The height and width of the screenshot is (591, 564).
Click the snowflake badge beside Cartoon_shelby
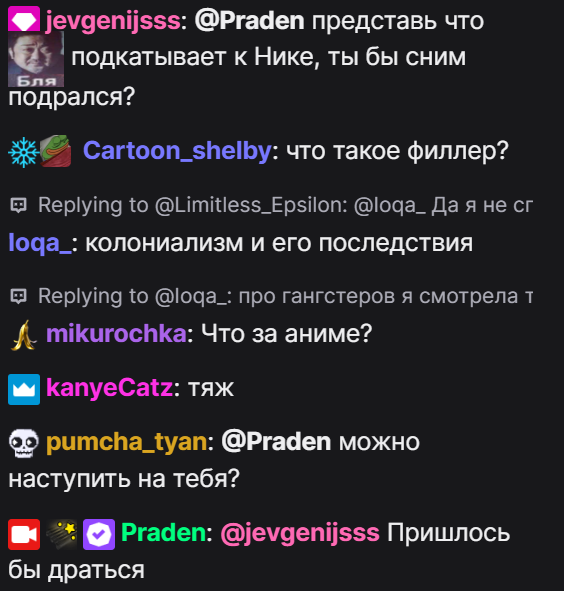pos(23,152)
